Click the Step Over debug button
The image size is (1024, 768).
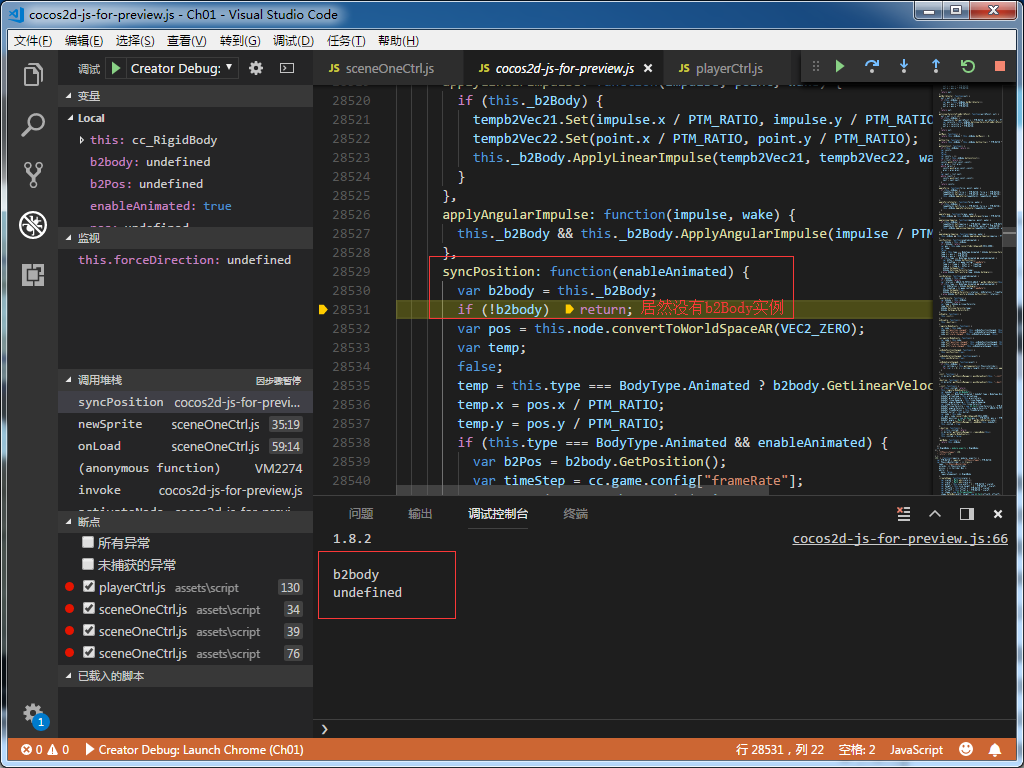tap(872, 66)
